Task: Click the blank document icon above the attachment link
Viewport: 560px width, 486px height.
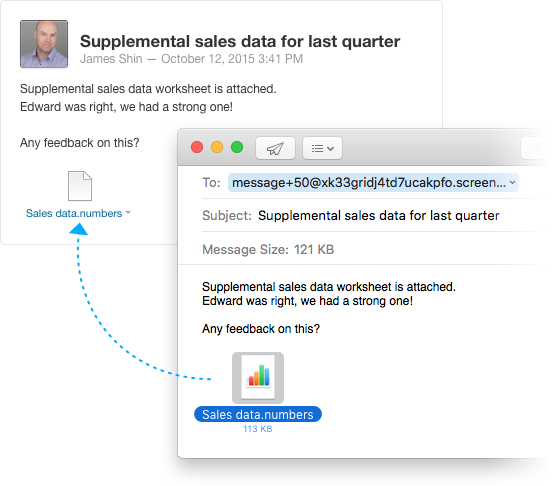Action: 80,186
